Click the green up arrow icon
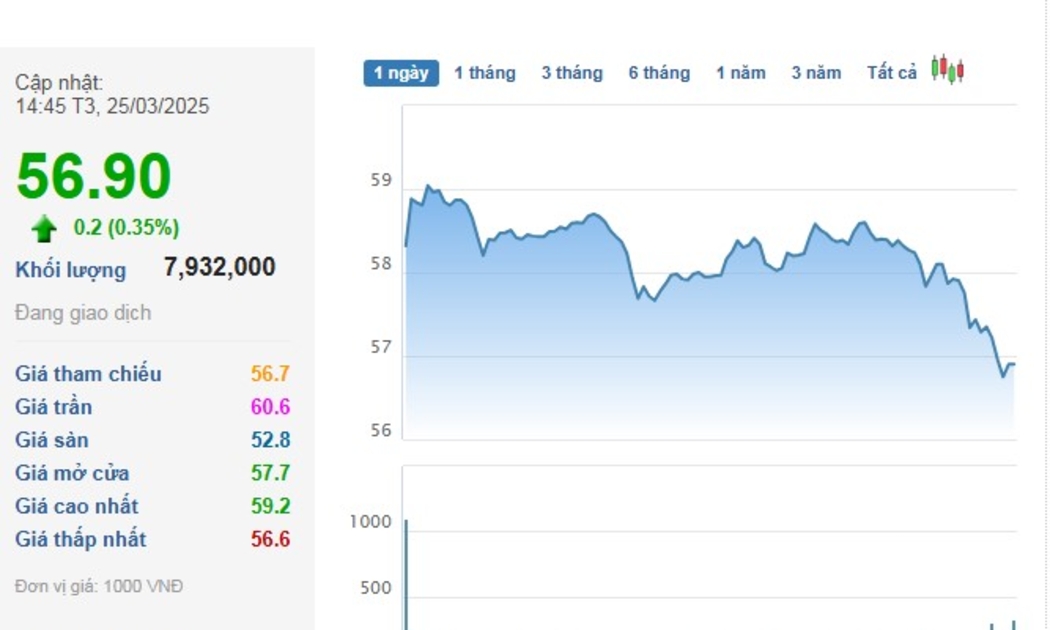1050x630 pixels. [x=44, y=229]
